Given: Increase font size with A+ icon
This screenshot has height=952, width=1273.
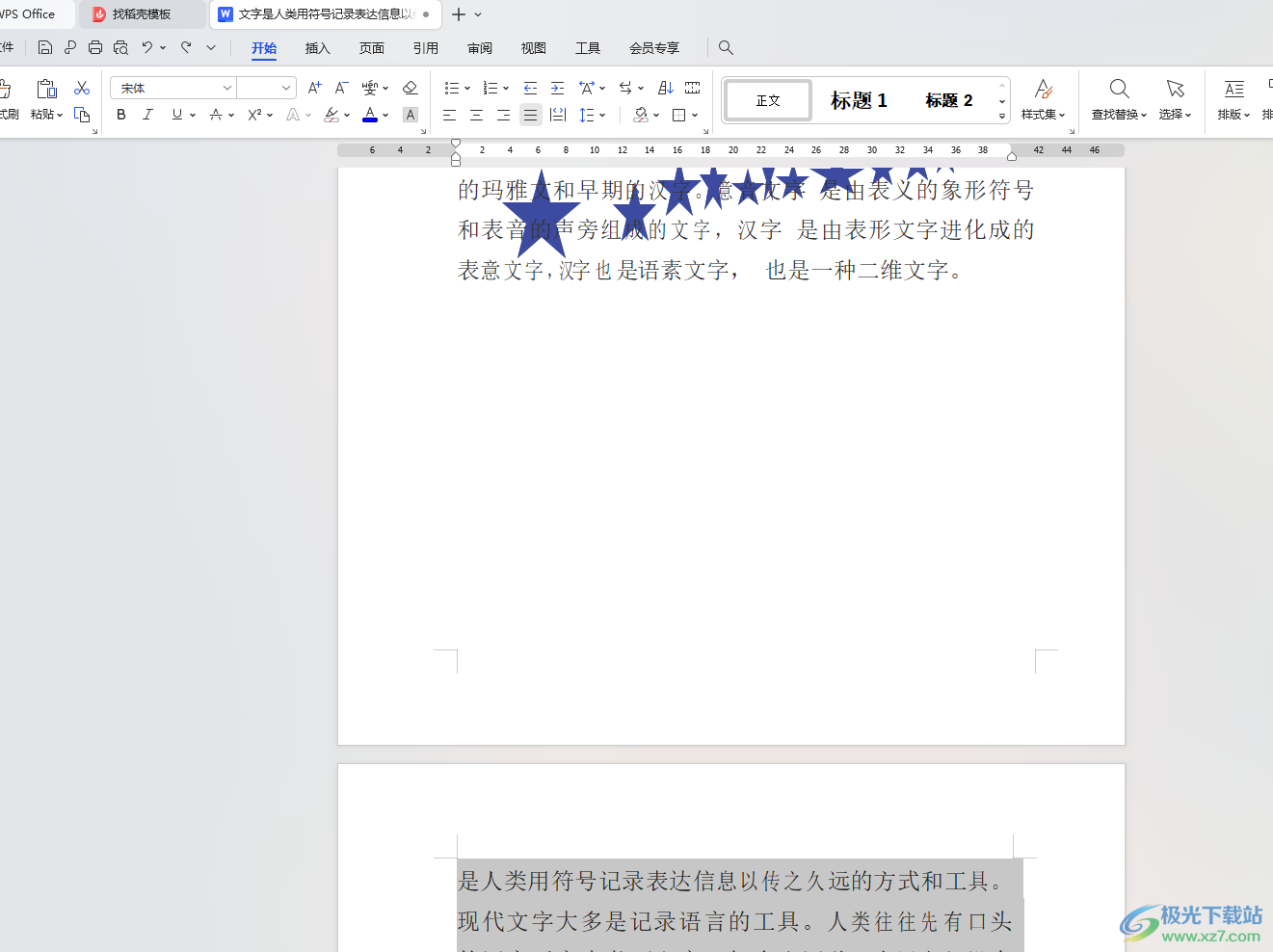Looking at the screenshot, I should click(x=314, y=88).
